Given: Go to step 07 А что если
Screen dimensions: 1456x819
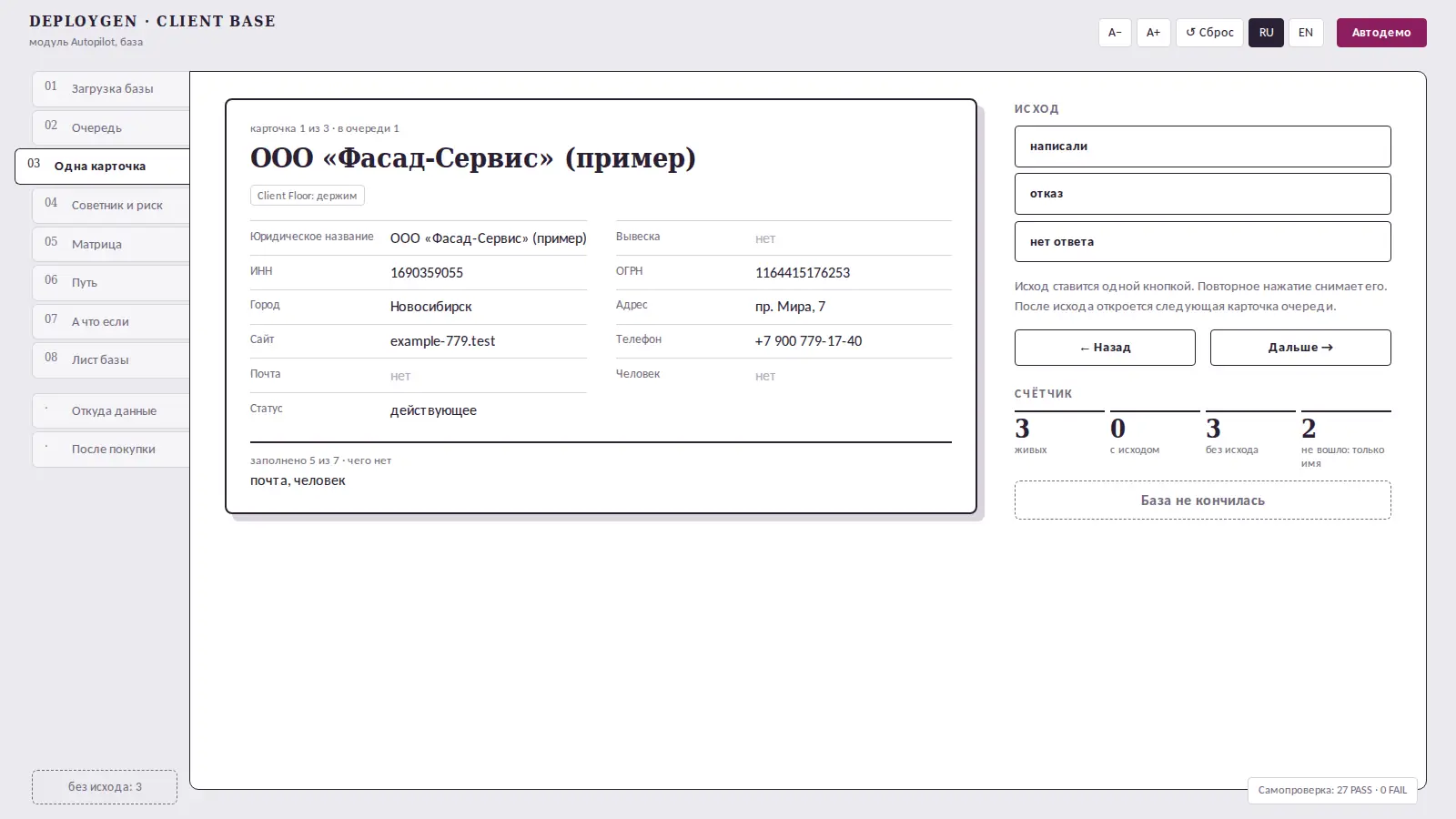Looking at the screenshot, I should pyautogui.click(x=111, y=321).
